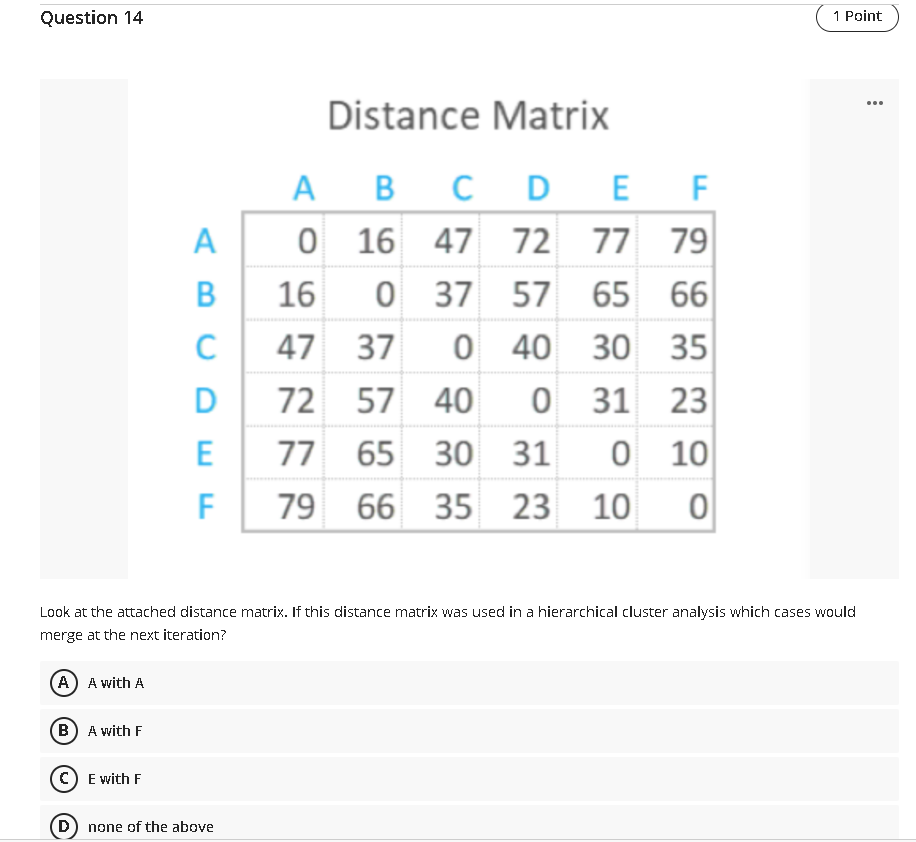This screenshot has width=916, height=842.
Task: Click the Question 14 heading
Action: (91, 17)
